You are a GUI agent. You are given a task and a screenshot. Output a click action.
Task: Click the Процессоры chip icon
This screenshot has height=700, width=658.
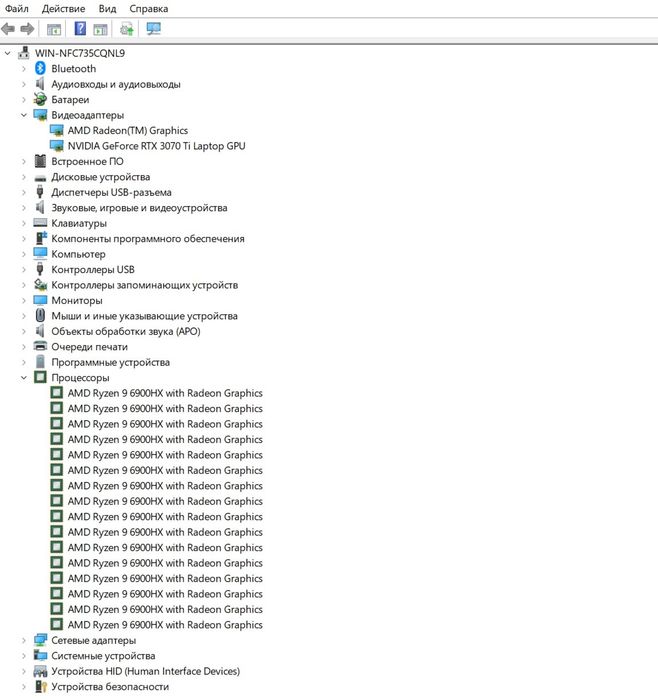click(x=40, y=377)
